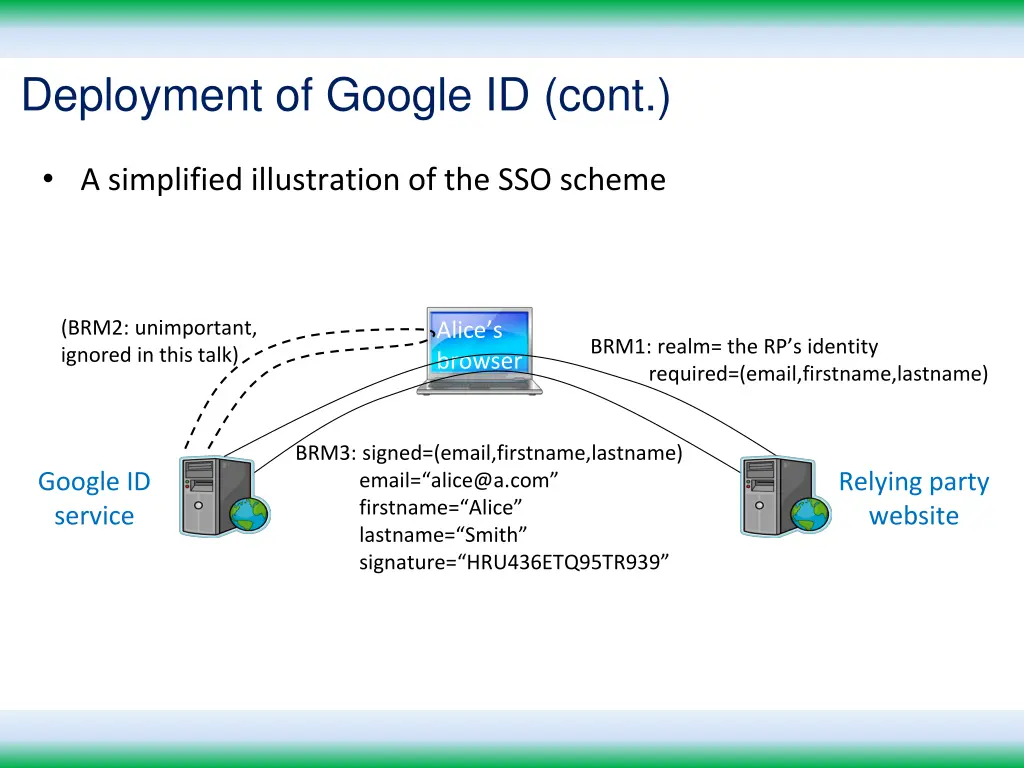Screen dimensions: 1024x768
Task: Click the bullet text about simplified SSO scheme
Action: 373,180
